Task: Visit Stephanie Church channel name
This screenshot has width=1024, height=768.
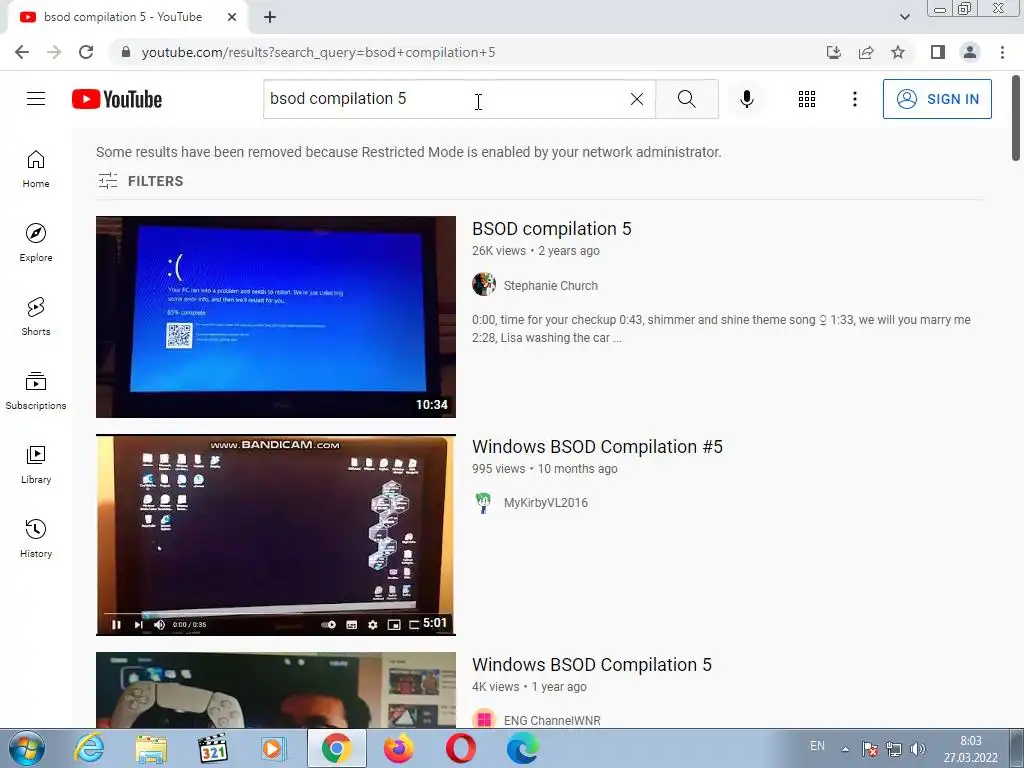Action: coord(551,285)
